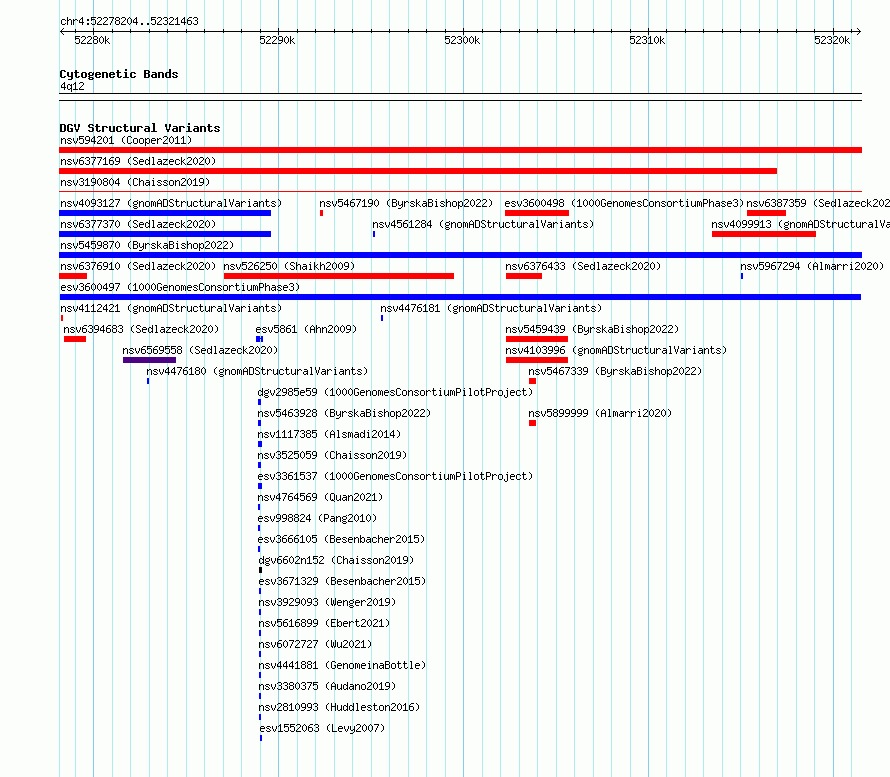
Task: Select the red bar under nsv4103996
Action: [x=537, y=360]
